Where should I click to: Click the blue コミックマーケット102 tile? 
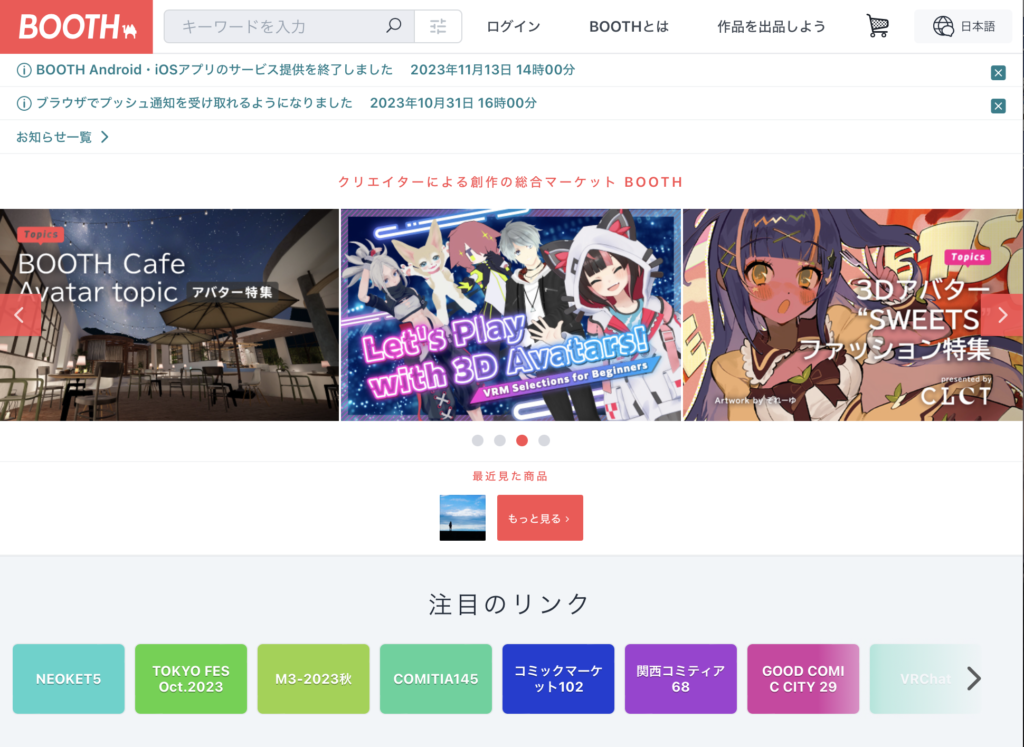point(558,679)
